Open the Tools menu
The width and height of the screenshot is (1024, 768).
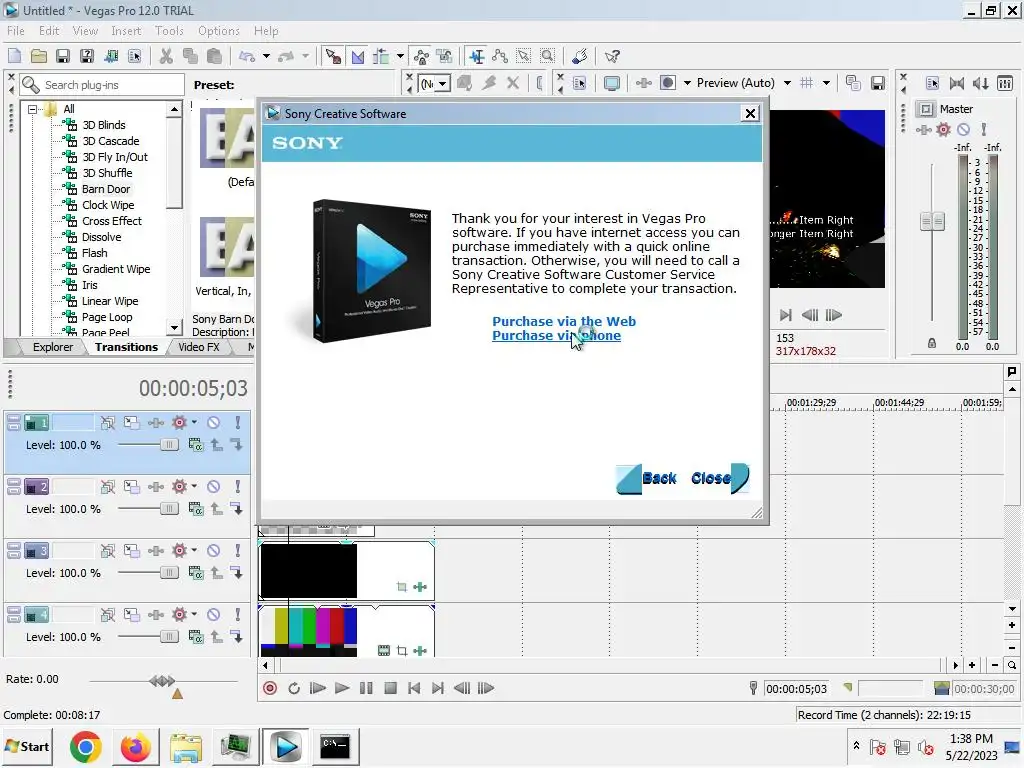tap(169, 31)
